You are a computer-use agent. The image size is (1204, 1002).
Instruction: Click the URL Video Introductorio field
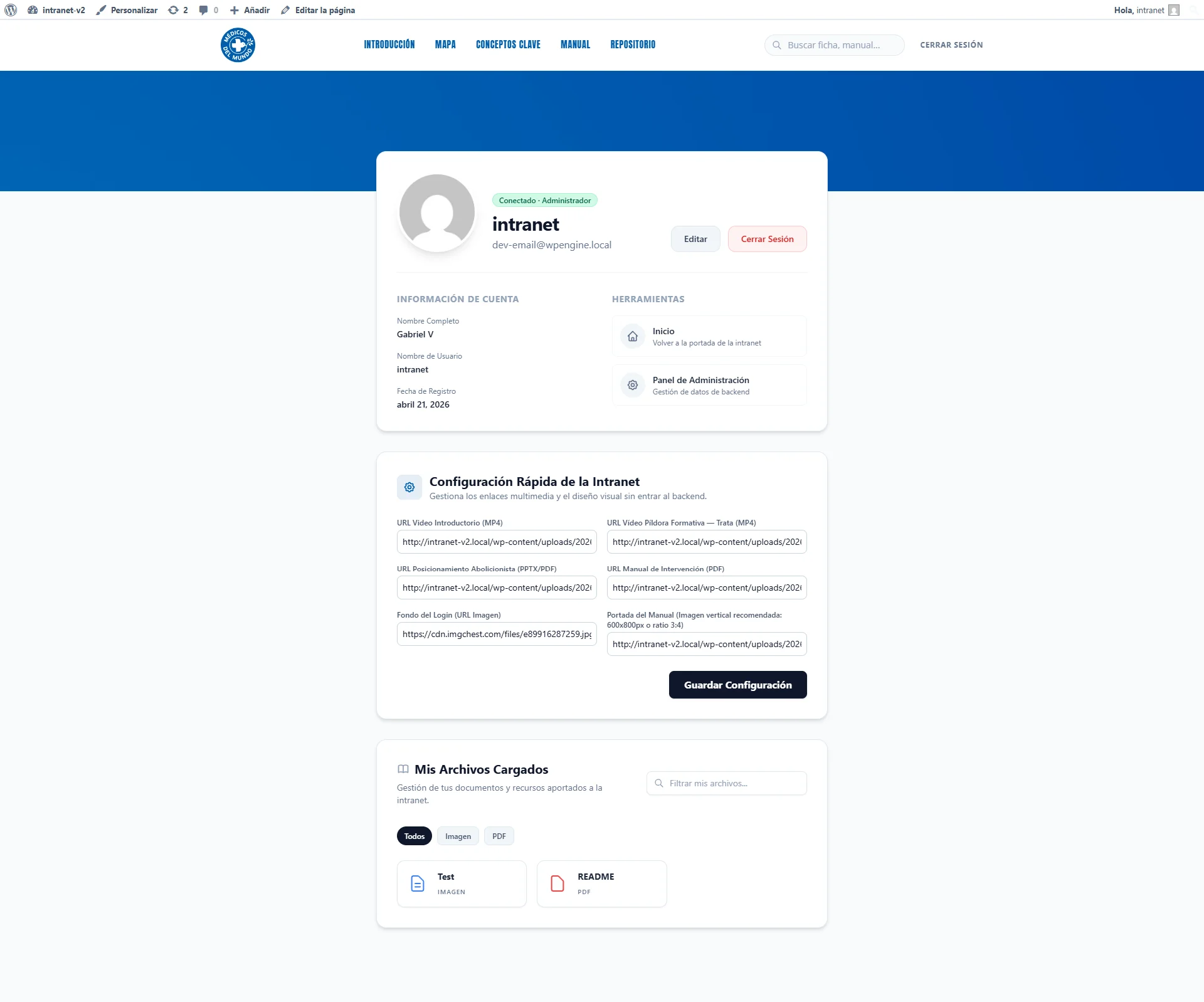[497, 542]
